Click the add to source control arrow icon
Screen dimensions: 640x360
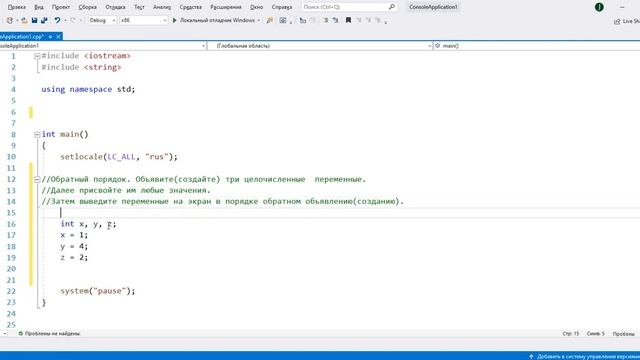531,356
